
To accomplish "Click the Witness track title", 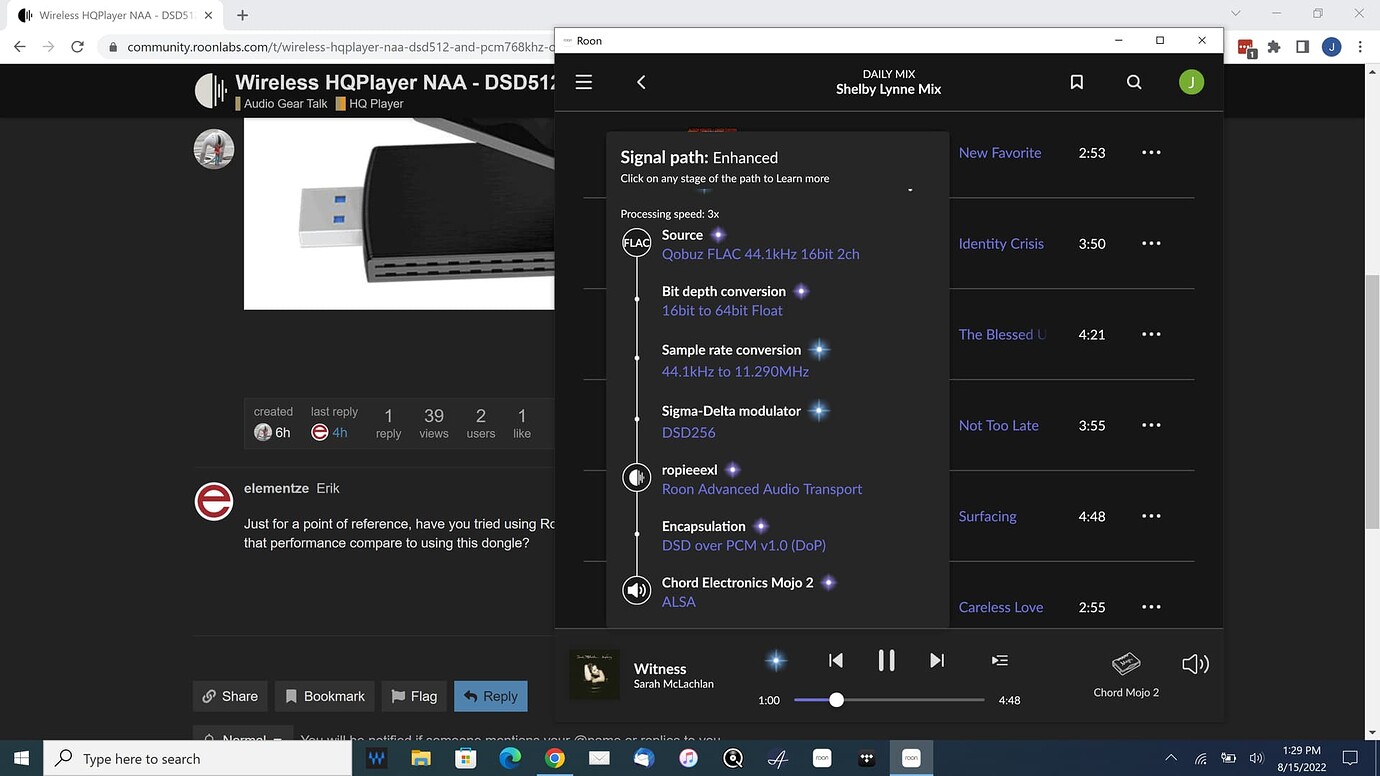I will coord(660,669).
